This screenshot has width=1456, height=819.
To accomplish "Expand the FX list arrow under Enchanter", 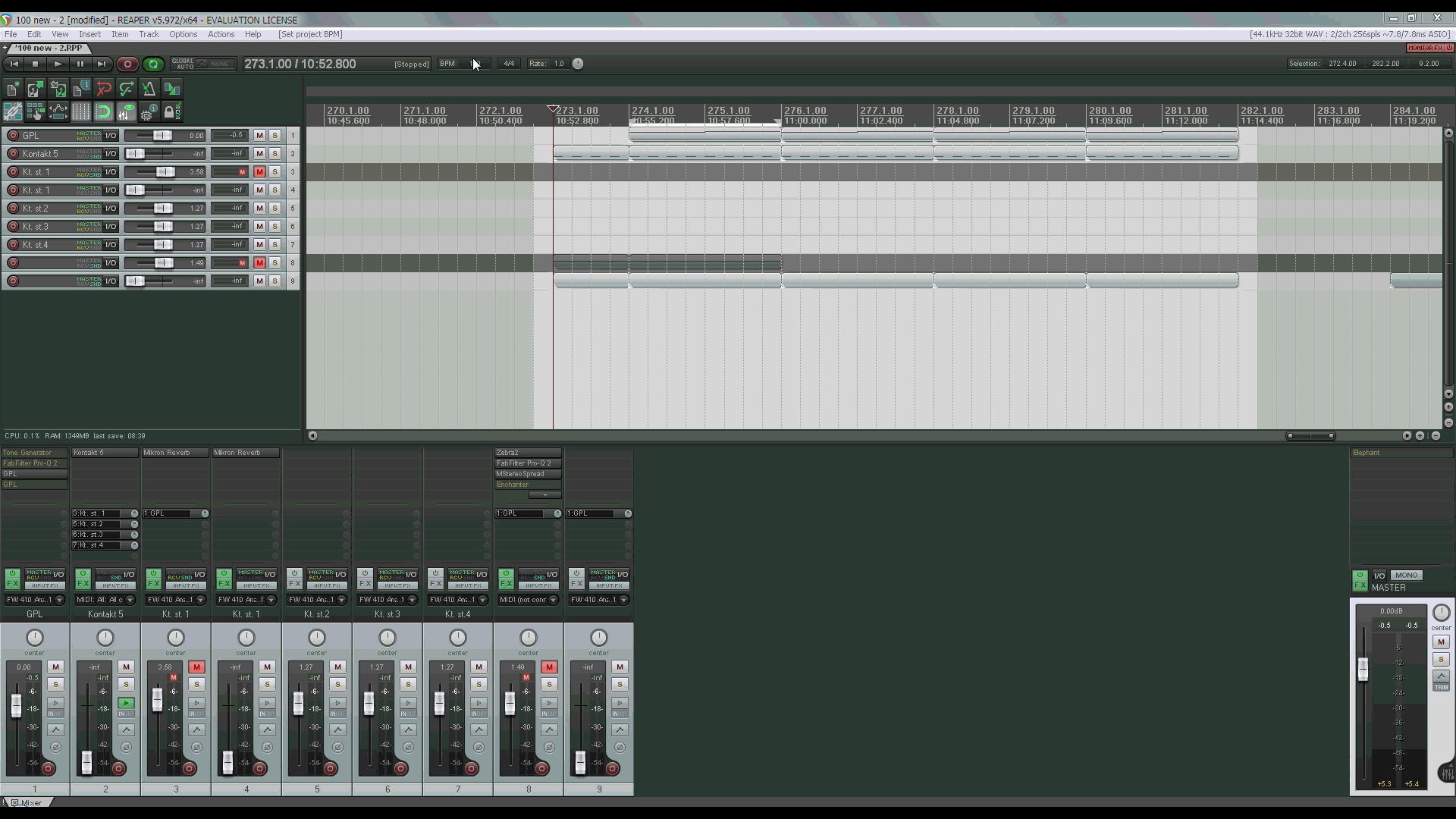I will (544, 495).
